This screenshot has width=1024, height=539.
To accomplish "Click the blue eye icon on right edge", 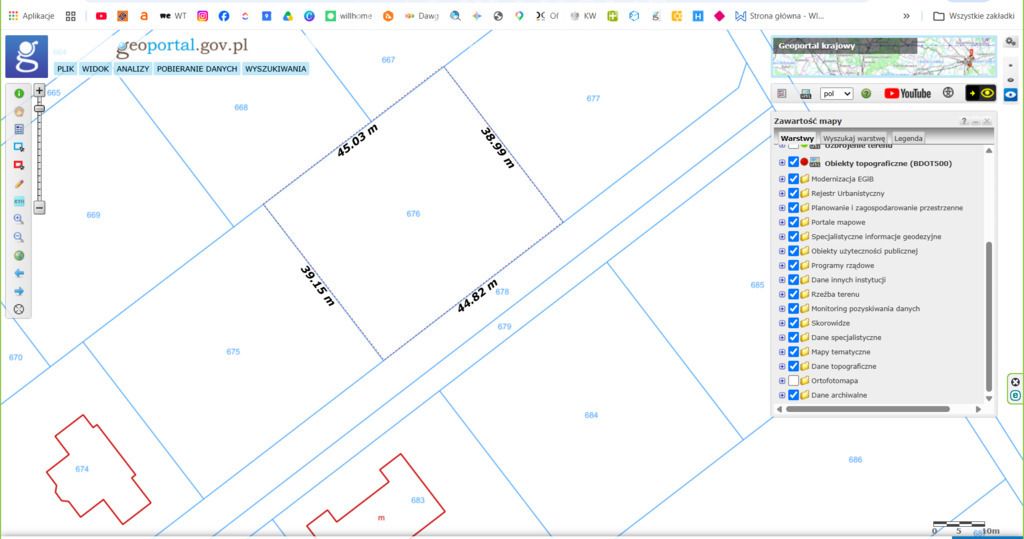I will [x=1010, y=95].
